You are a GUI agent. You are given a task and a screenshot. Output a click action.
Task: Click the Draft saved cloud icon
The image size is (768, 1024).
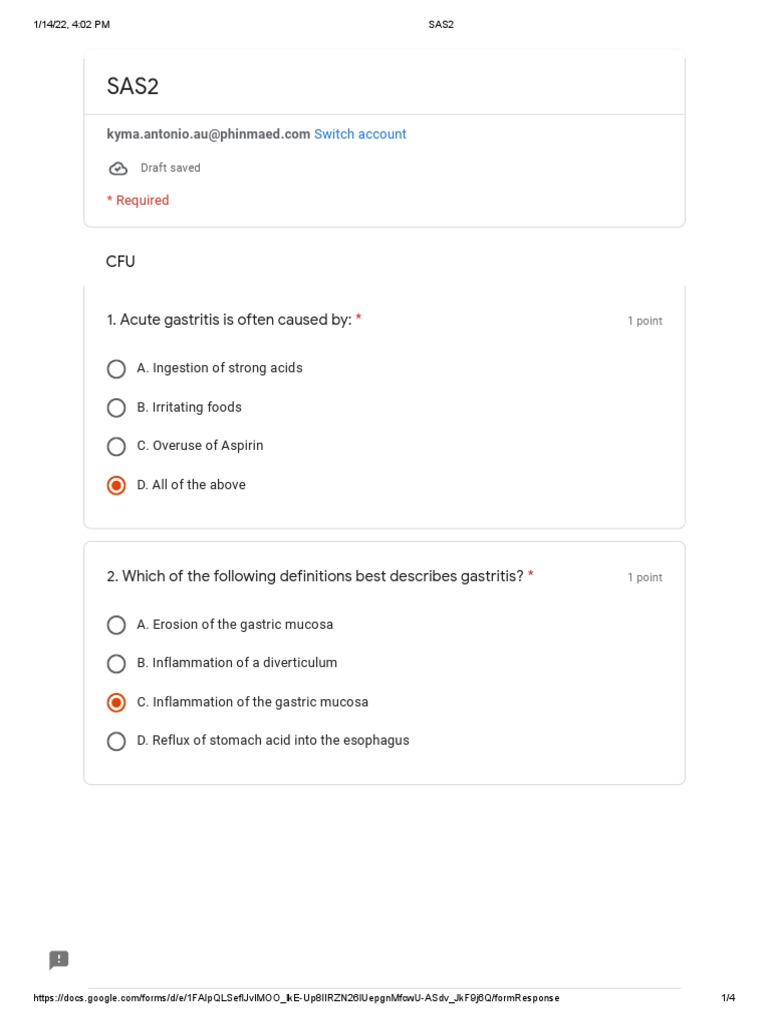[x=118, y=168]
